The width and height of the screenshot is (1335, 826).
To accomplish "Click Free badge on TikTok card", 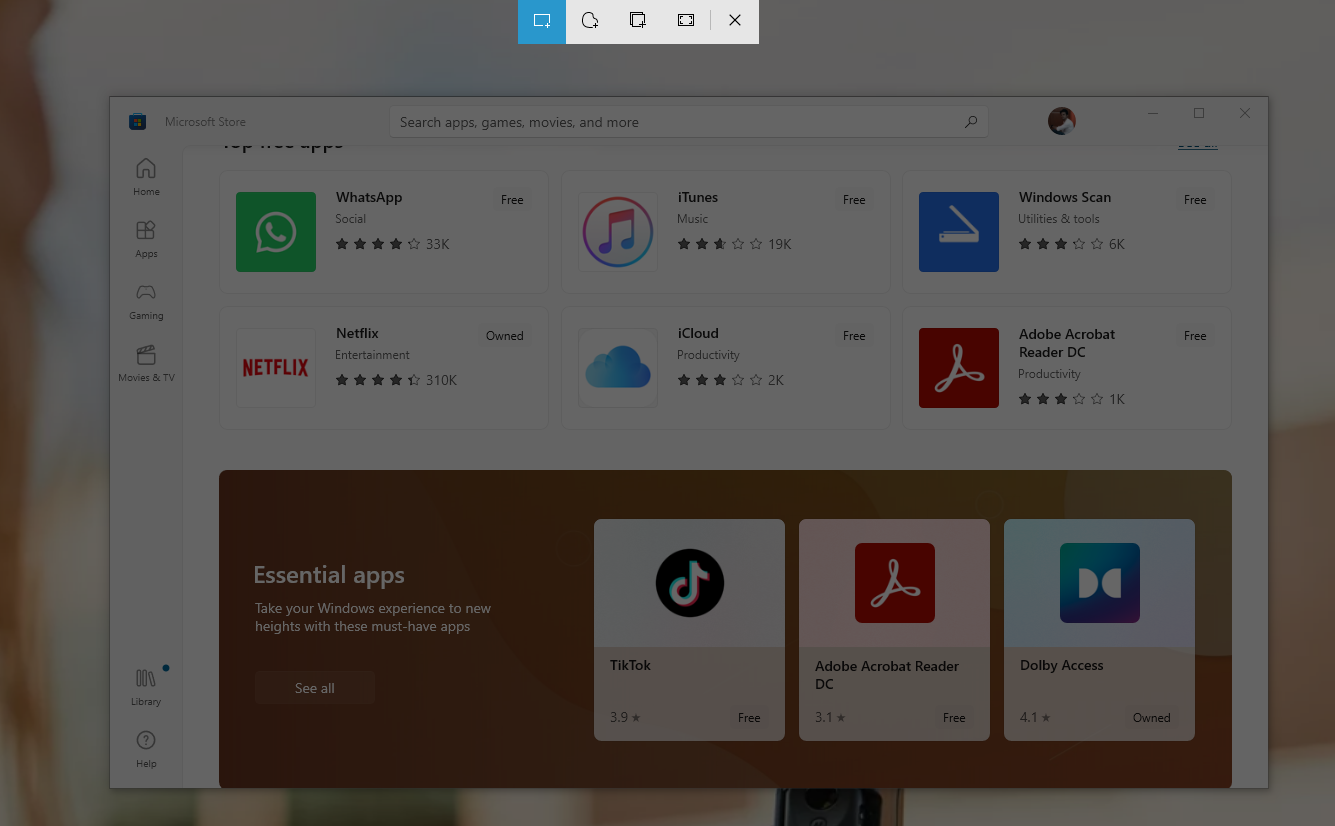I will pos(749,718).
